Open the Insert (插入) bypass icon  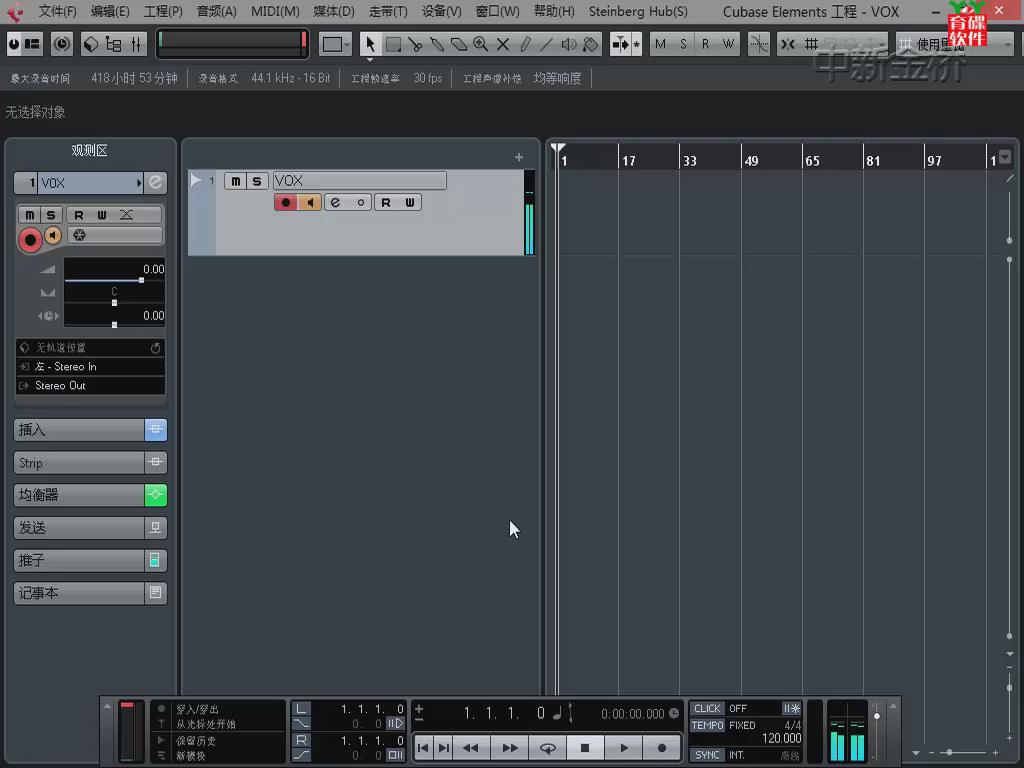pyautogui.click(x=155, y=430)
